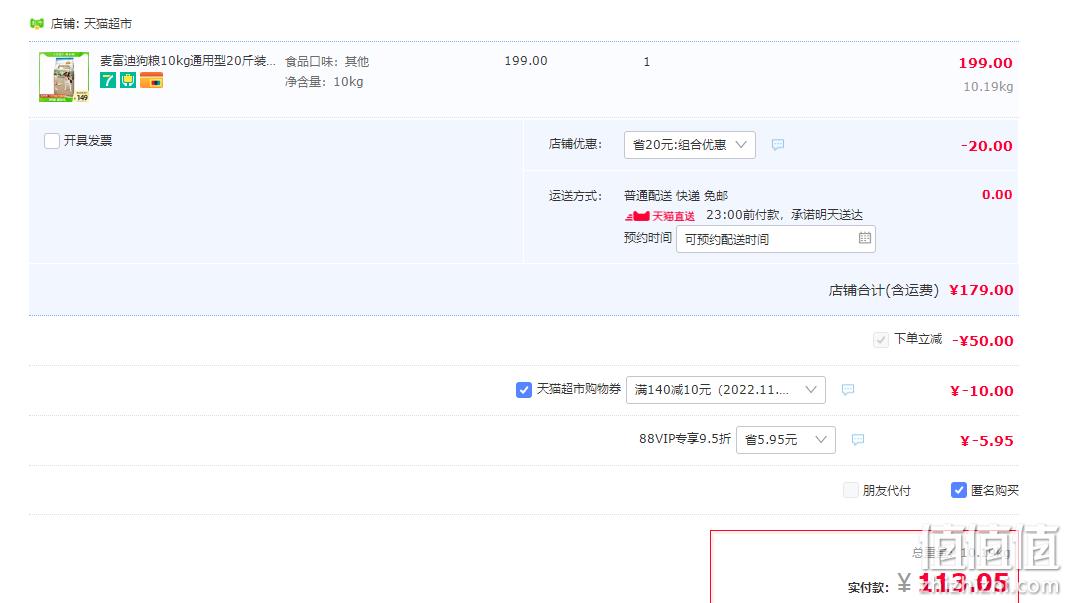
Task: Click the 可预约配送时间 delivery time field
Action: click(x=775, y=239)
